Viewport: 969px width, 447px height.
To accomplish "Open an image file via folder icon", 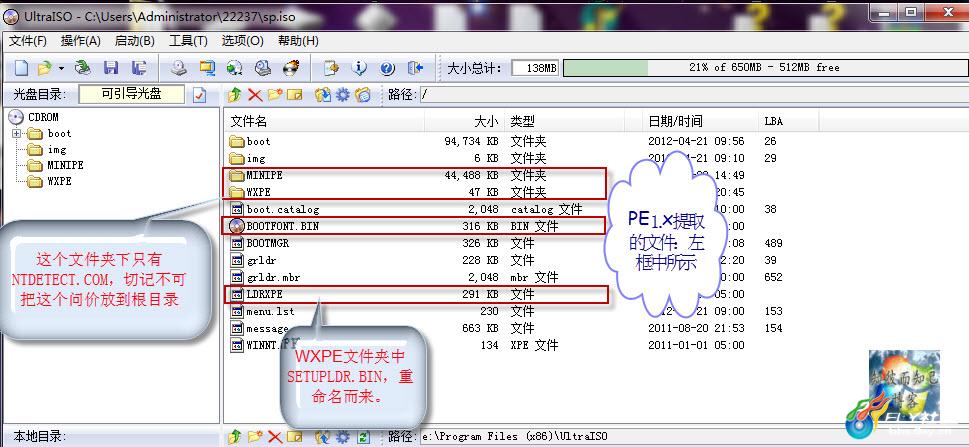I will point(44,67).
